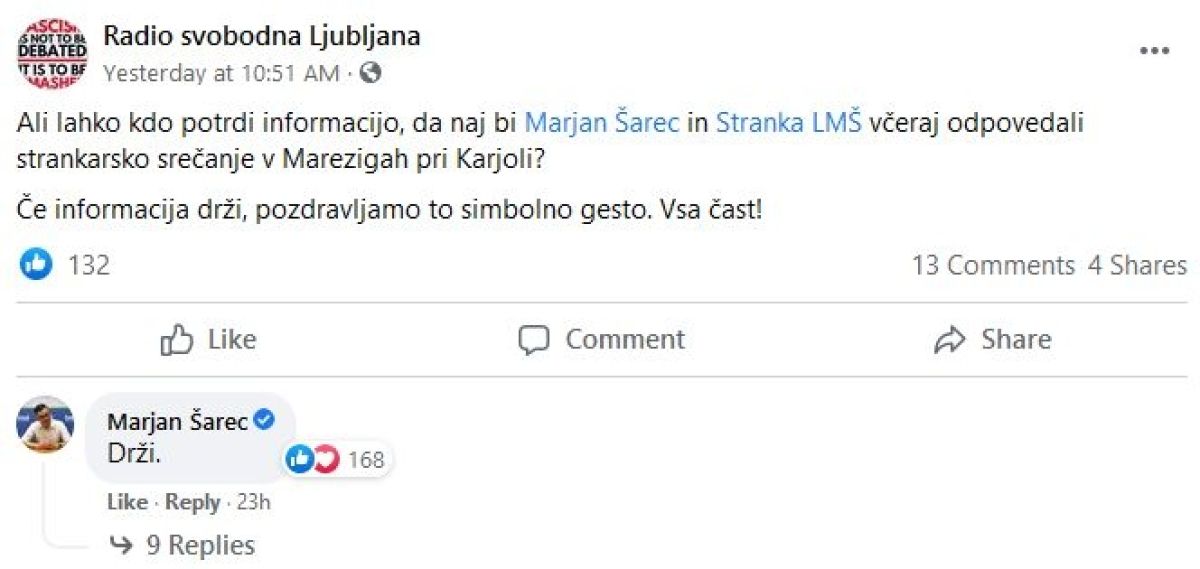Click the thumbs-up icon on Like button
This screenshot has width=1200, height=569.
(x=177, y=340)
